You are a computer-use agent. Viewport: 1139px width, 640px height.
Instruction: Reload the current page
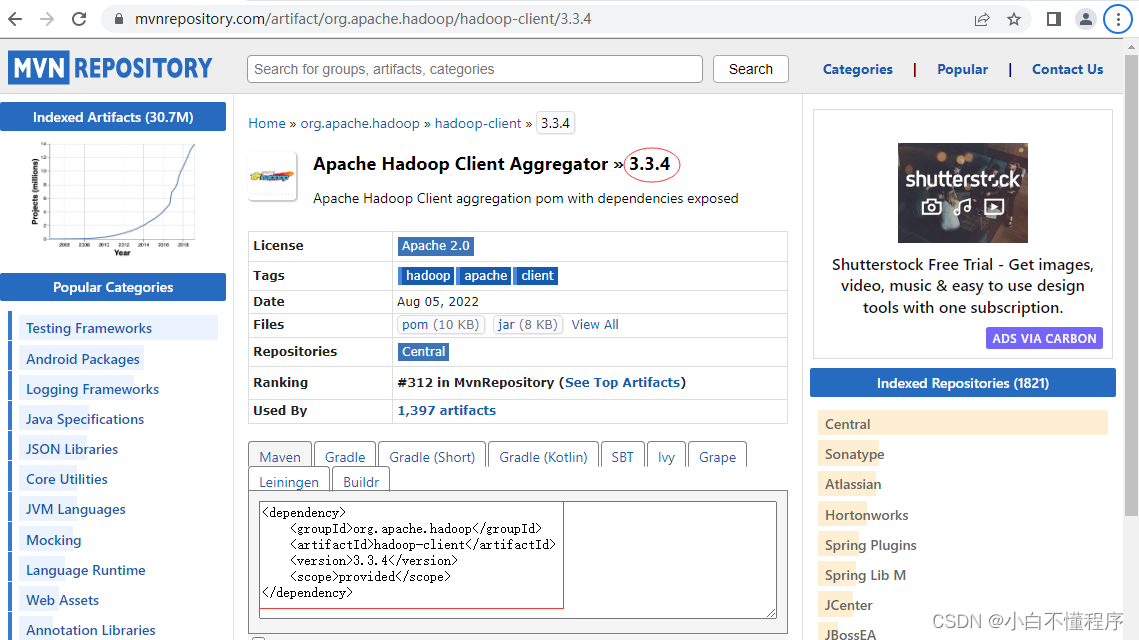click(79, 19)
